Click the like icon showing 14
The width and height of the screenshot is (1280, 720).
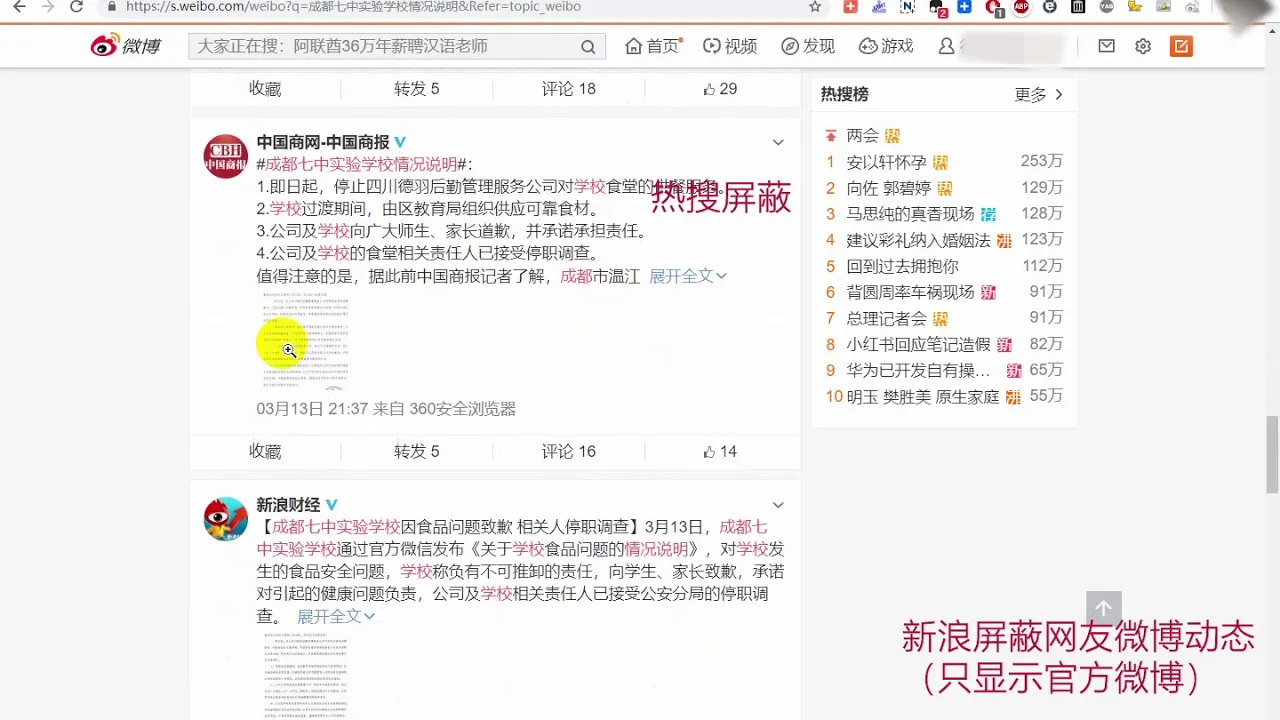coord(709,452)
